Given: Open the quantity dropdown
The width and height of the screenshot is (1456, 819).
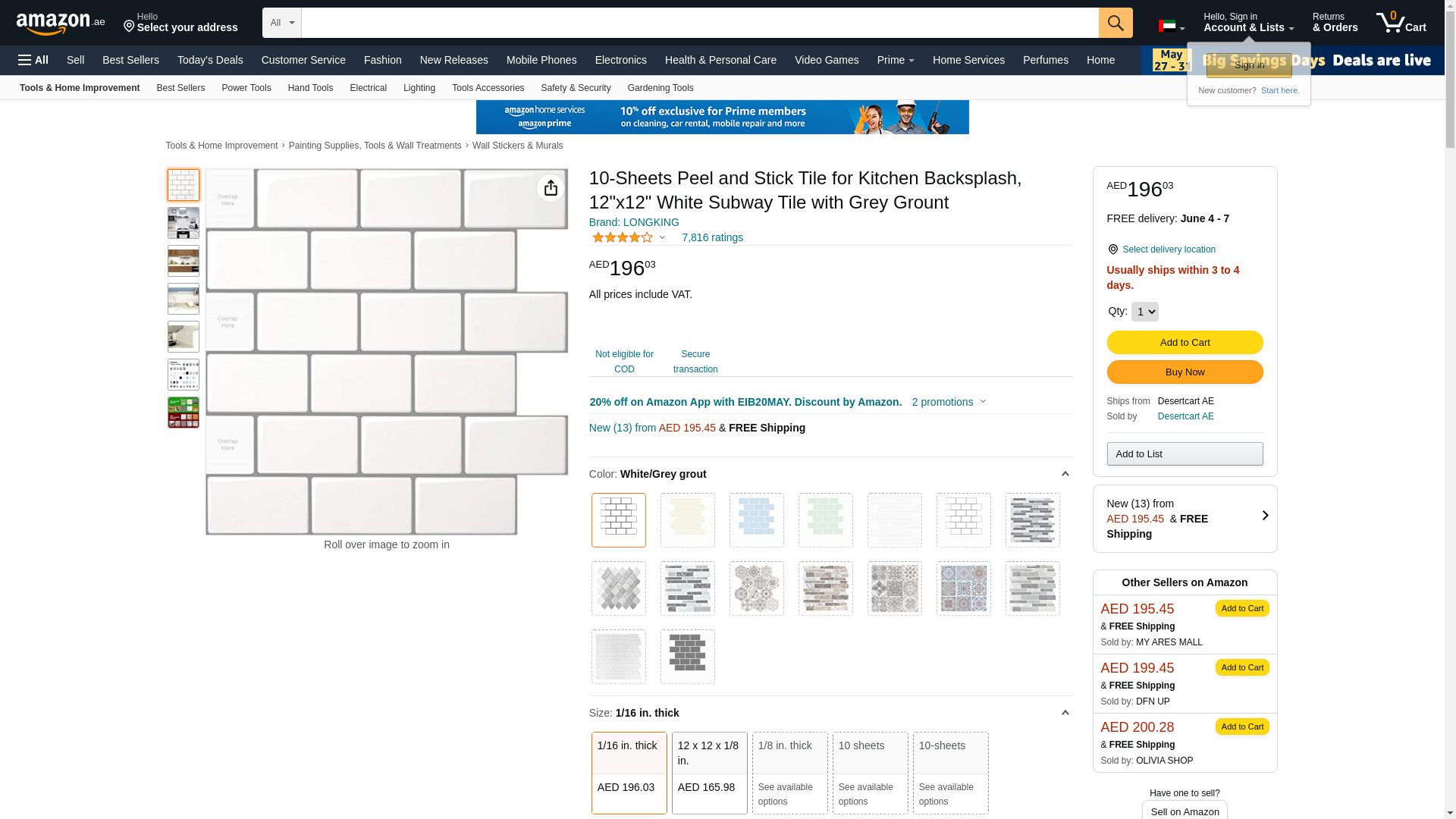Looking at the screenshot, I should point(1144,312).
